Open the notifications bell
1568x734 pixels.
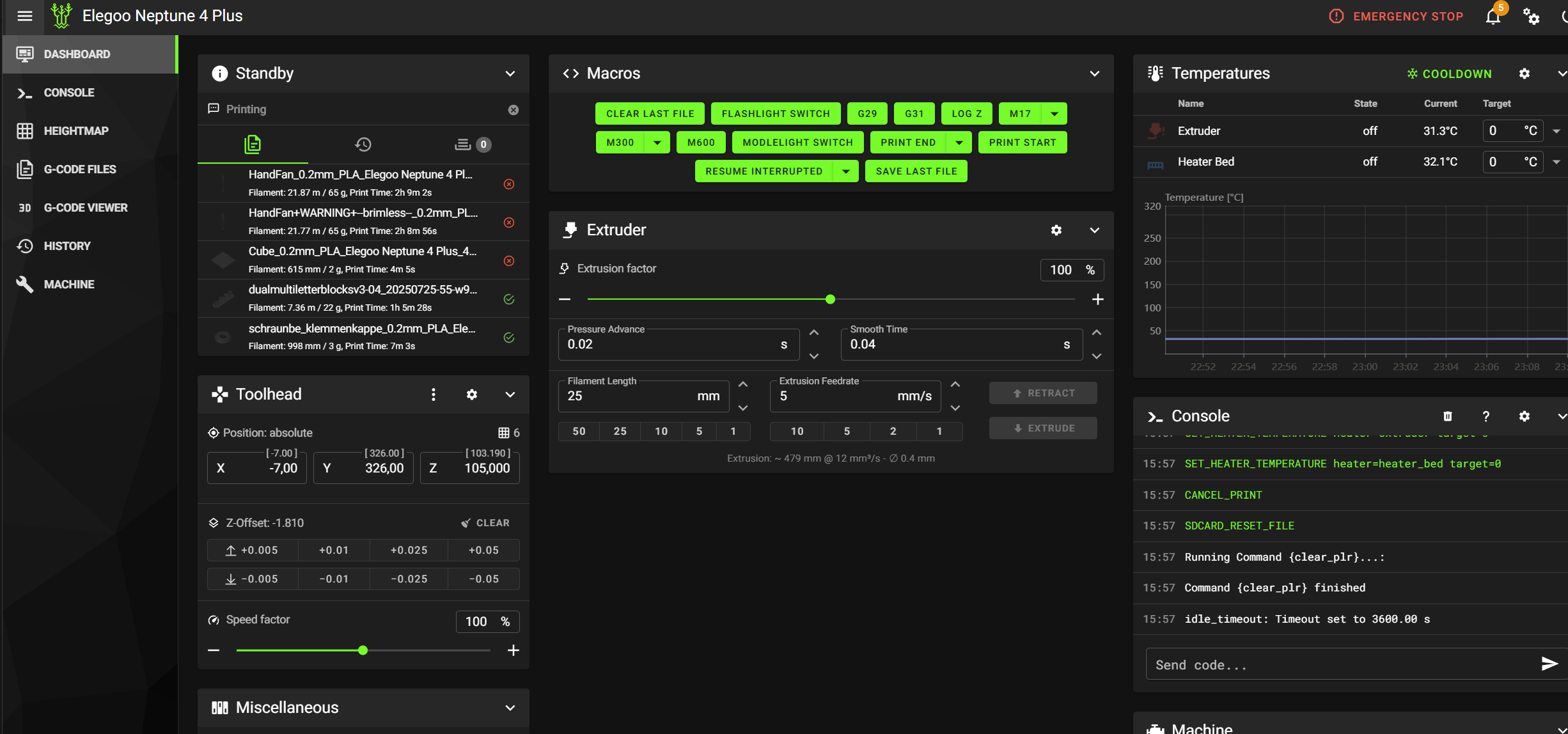point(1493,16)
